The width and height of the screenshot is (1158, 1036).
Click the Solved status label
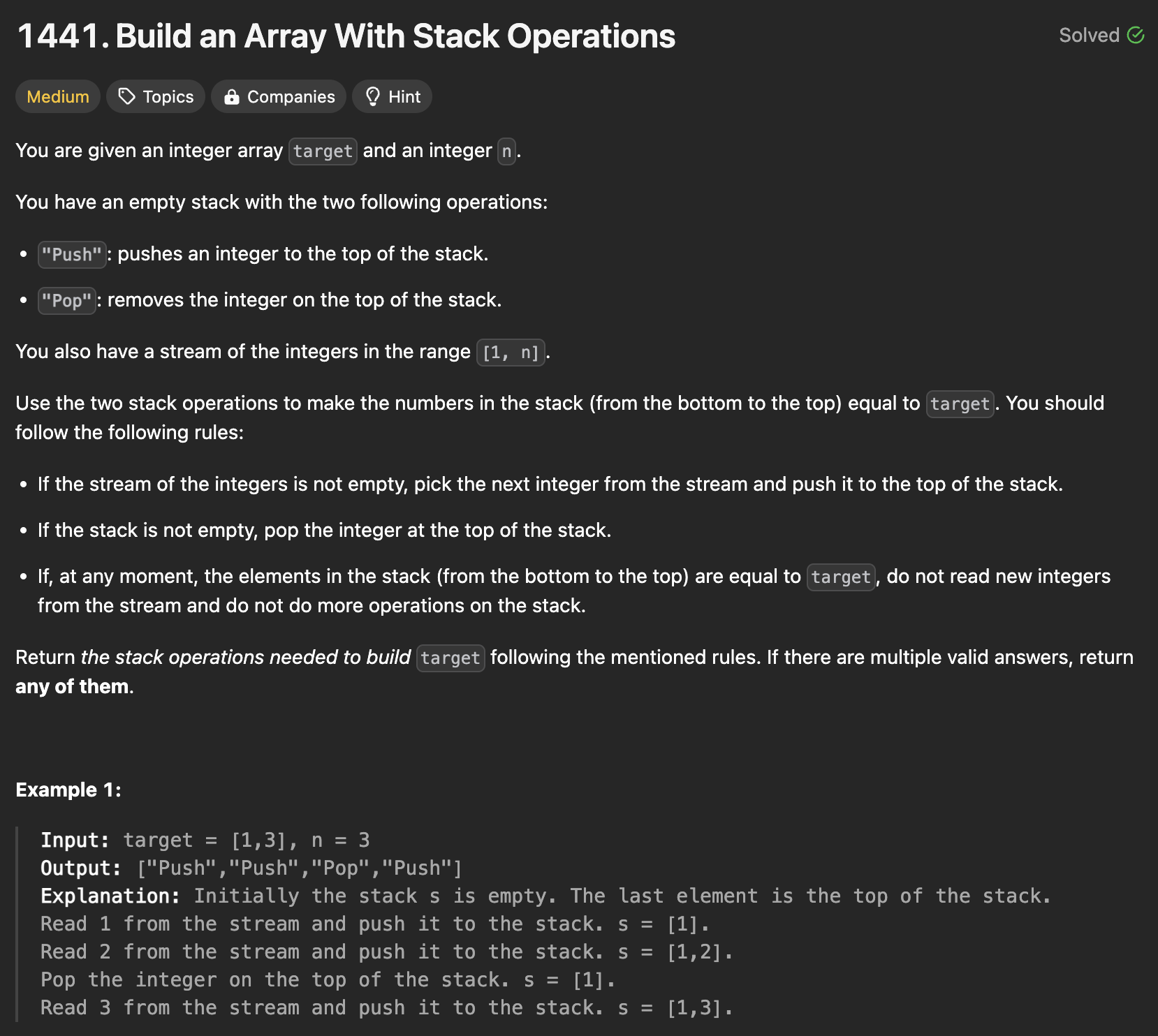[1089, 35]
